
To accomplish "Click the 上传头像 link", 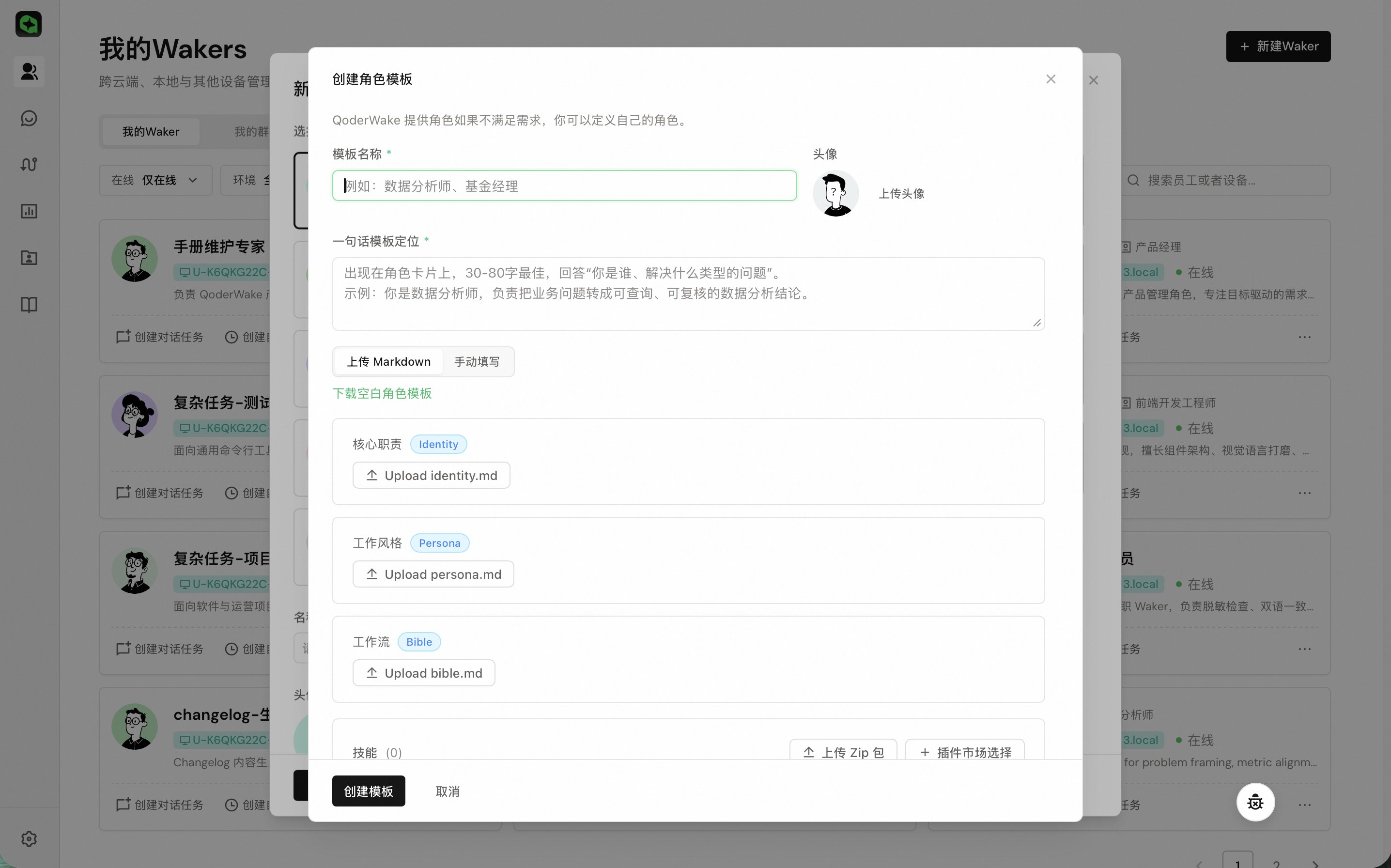I will click(x=901, y=194).
